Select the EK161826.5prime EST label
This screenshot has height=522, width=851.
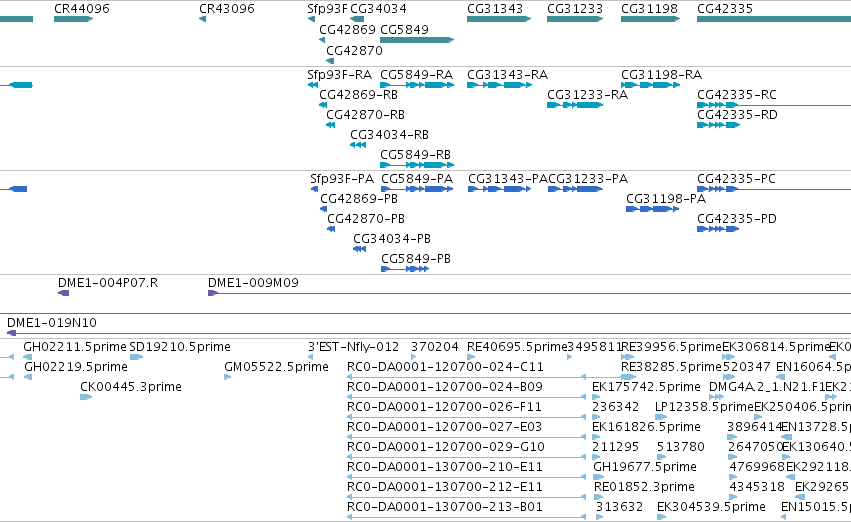point(646,427)
